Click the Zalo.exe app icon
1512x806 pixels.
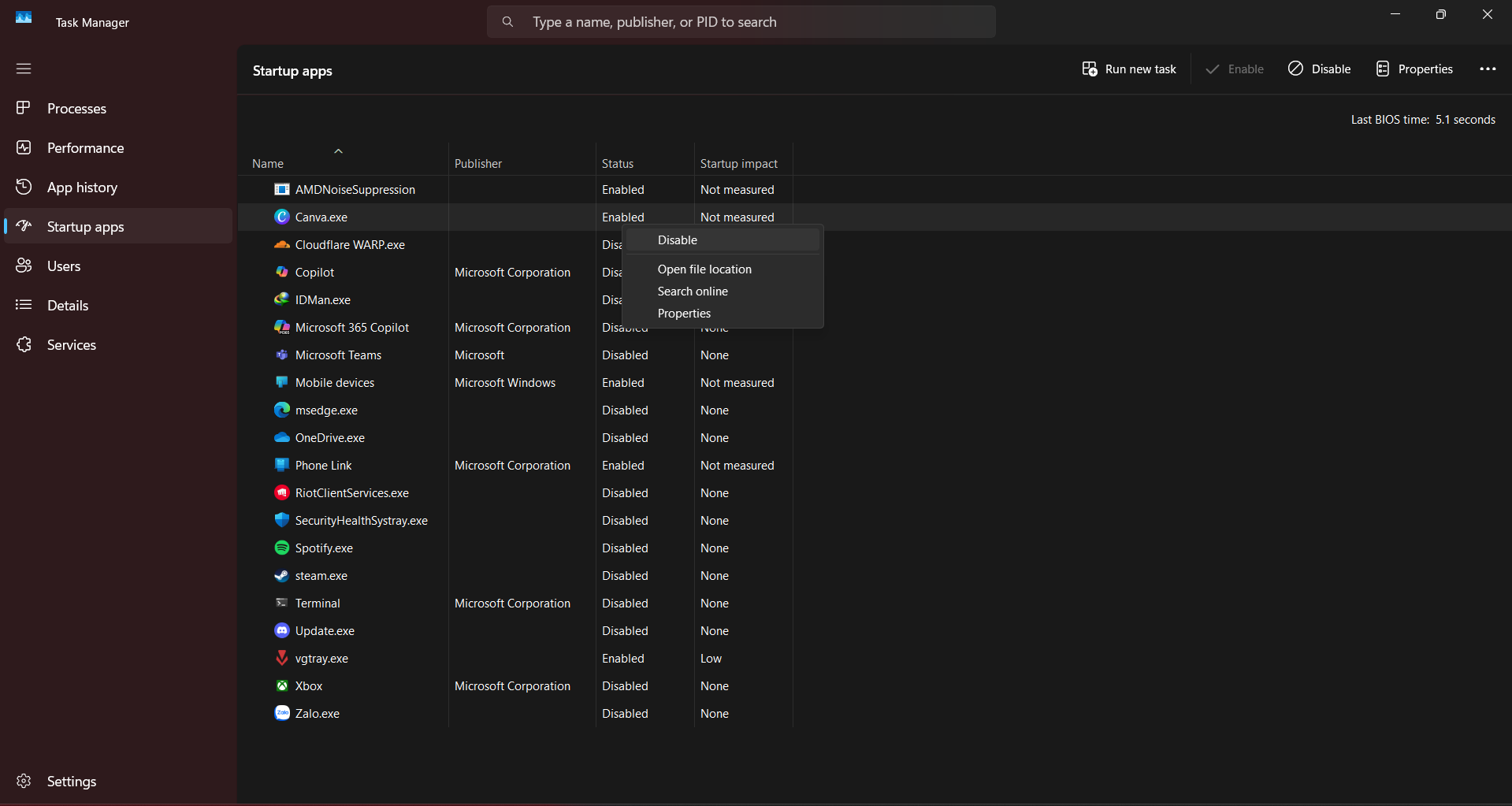(282, 713)
